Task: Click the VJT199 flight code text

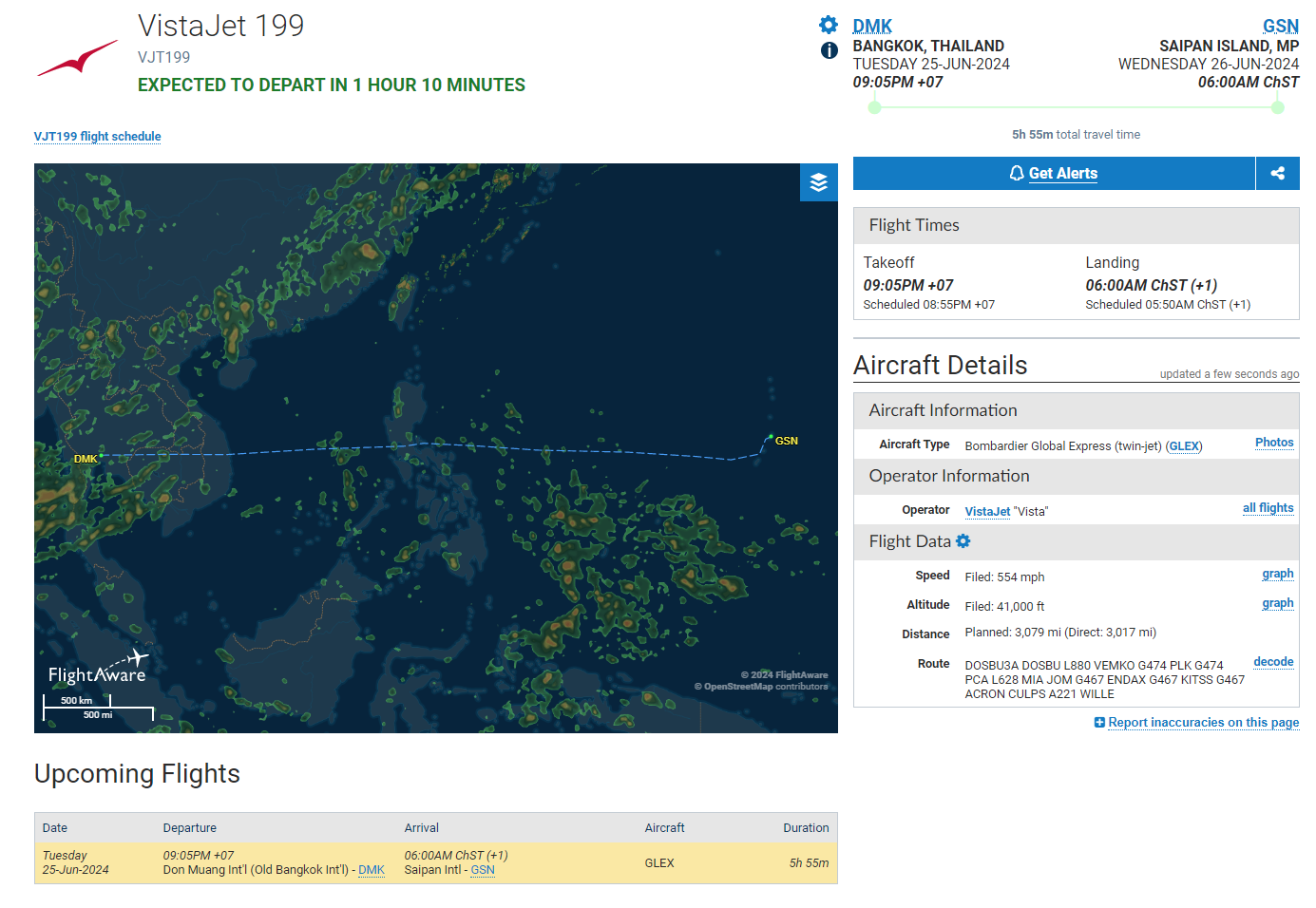Action: coord(164,57)
